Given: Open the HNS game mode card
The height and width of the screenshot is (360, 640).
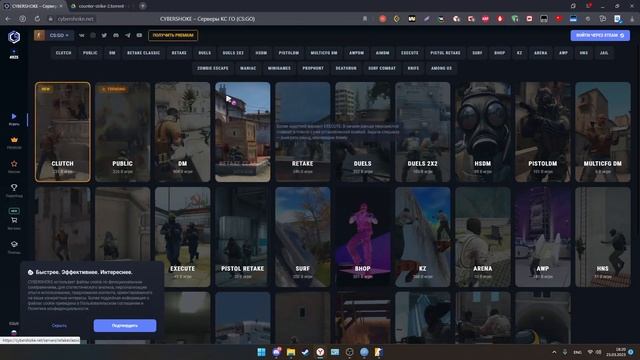Looking at the screenshot, I should point(602,237).
